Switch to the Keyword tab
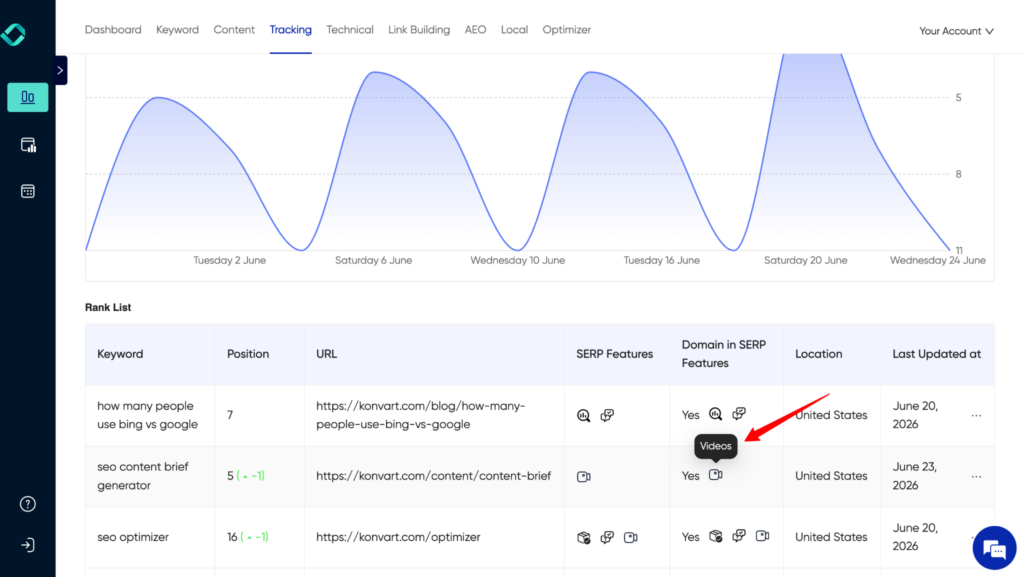Image resolution: width=1024 pixels, height=577 pixels. 177,29
